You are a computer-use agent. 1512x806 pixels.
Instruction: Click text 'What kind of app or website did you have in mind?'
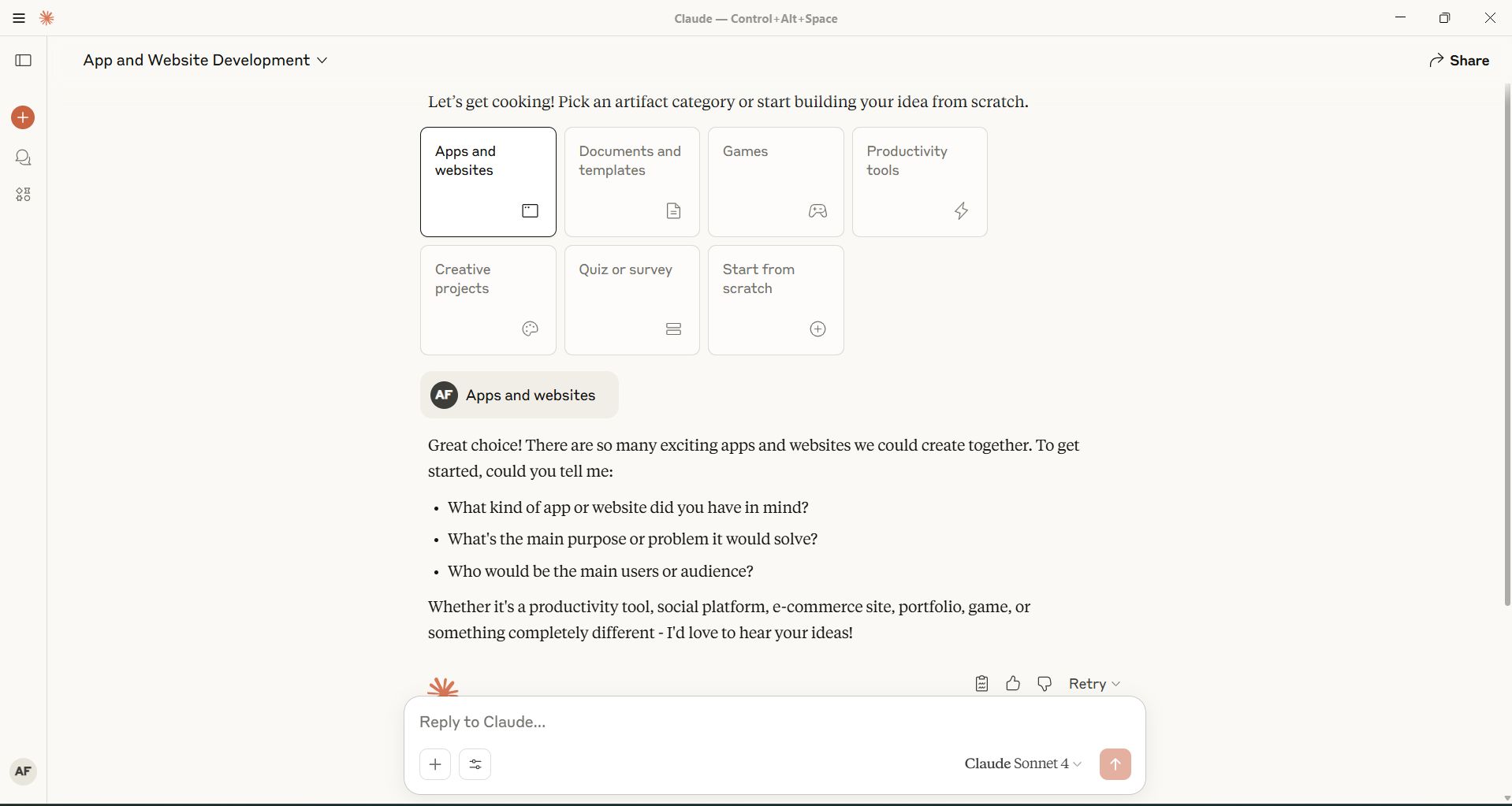628,507
